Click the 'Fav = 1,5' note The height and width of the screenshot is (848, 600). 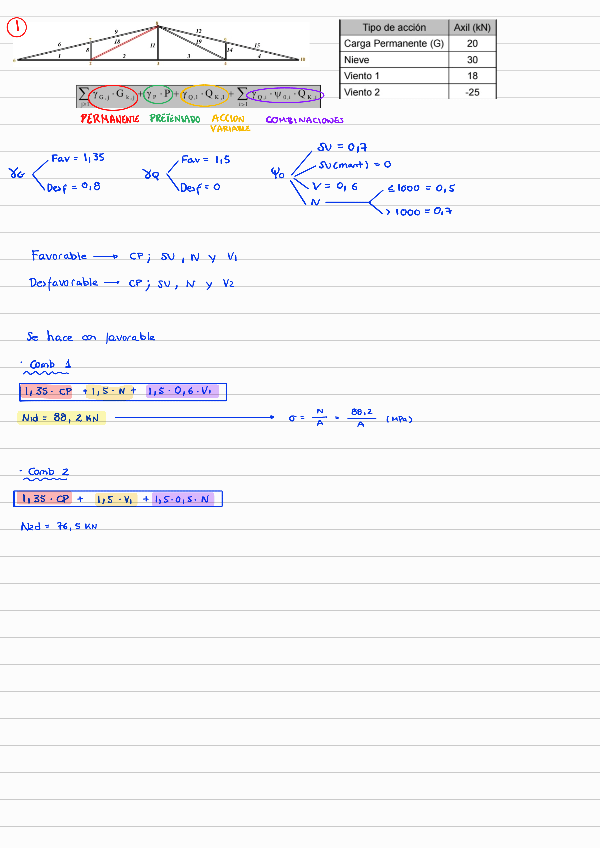pyautogui.click(x=206, y=160)
